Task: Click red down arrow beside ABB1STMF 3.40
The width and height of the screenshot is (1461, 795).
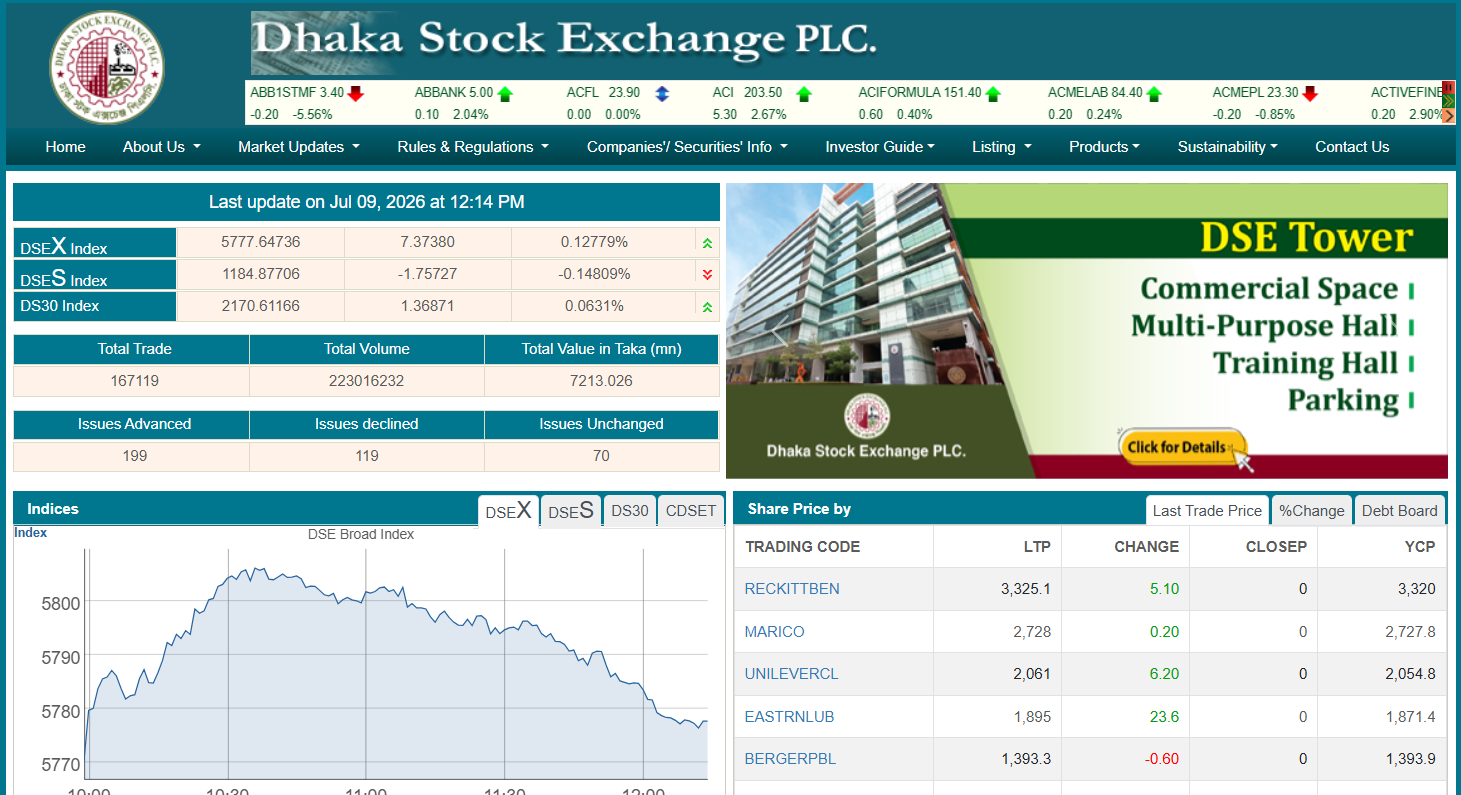Action: pos(356,93)
